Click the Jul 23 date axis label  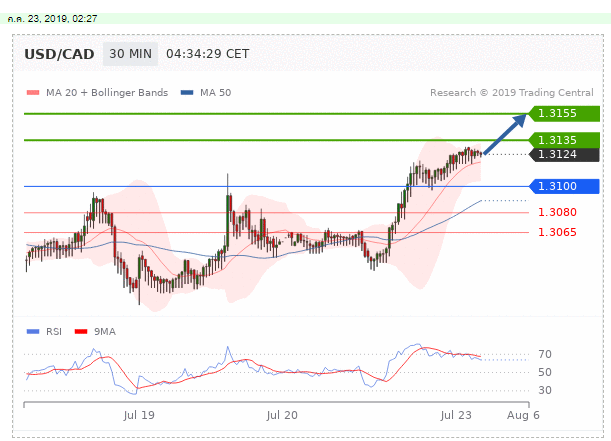click(x=456, y=415)
